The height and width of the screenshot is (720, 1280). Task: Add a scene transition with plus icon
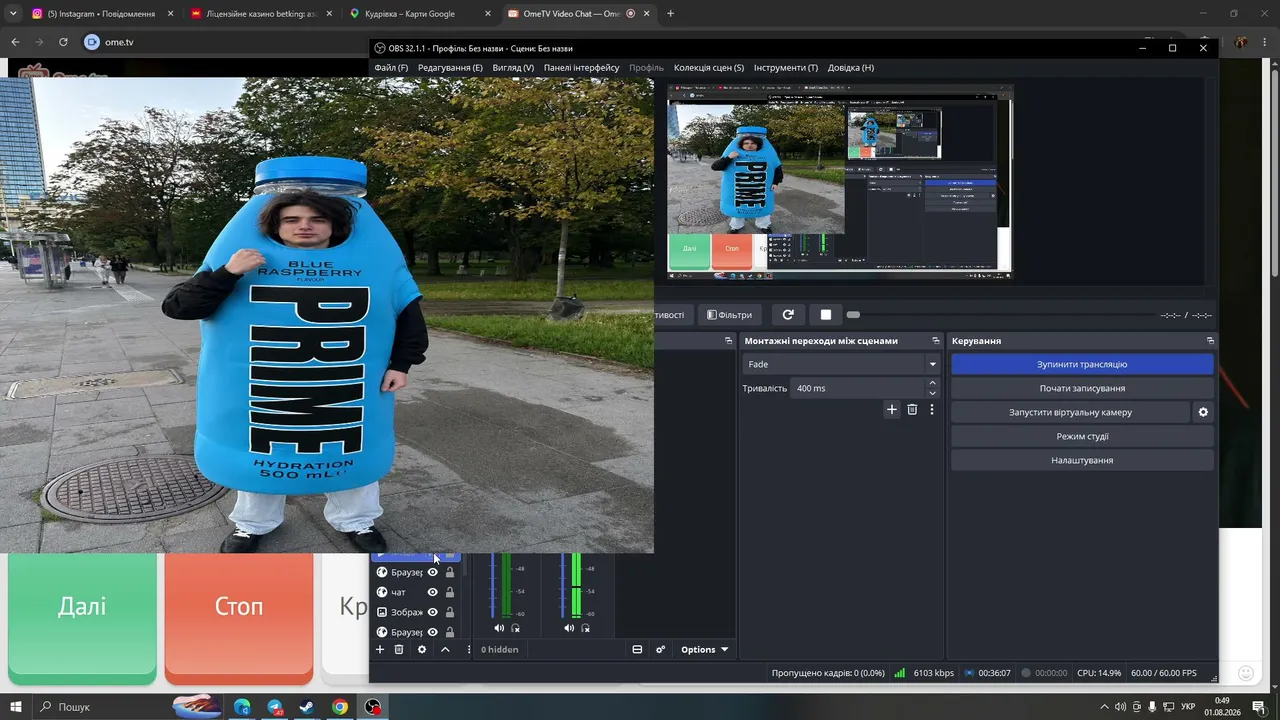pyautogui.click(x=892, y=409)
